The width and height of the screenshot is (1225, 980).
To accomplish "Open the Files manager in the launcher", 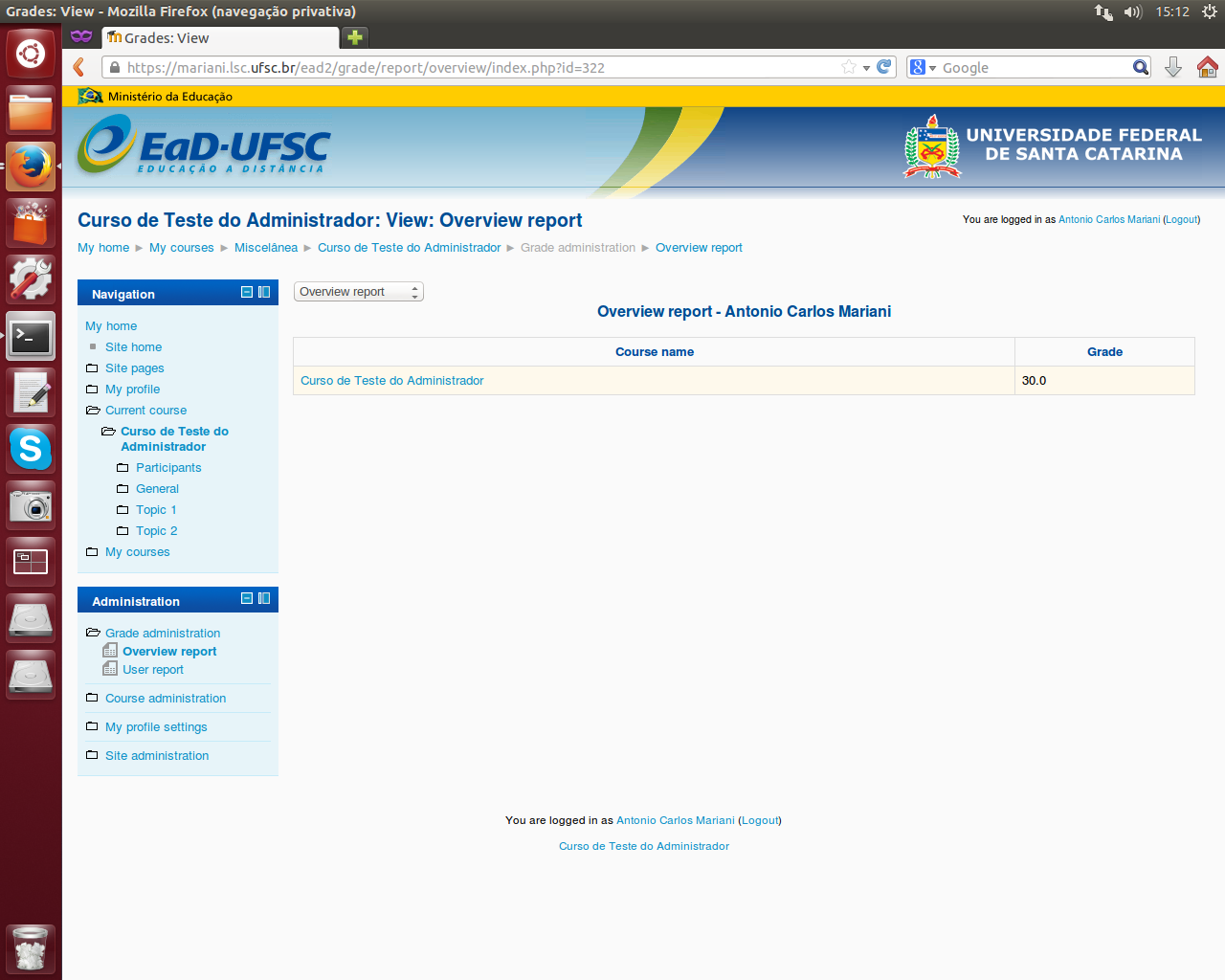I will (31, 110).
